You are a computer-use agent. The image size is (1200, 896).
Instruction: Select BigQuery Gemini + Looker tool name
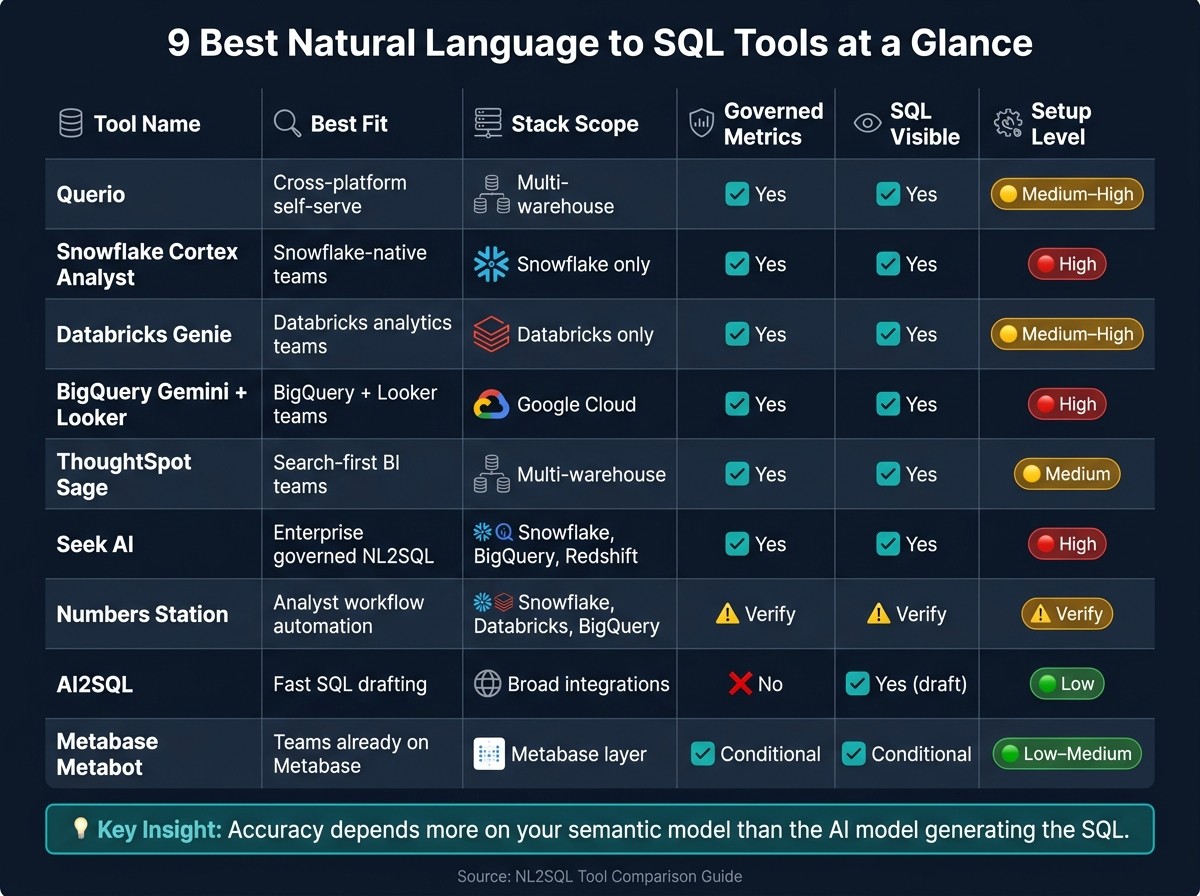click(152, 405)
